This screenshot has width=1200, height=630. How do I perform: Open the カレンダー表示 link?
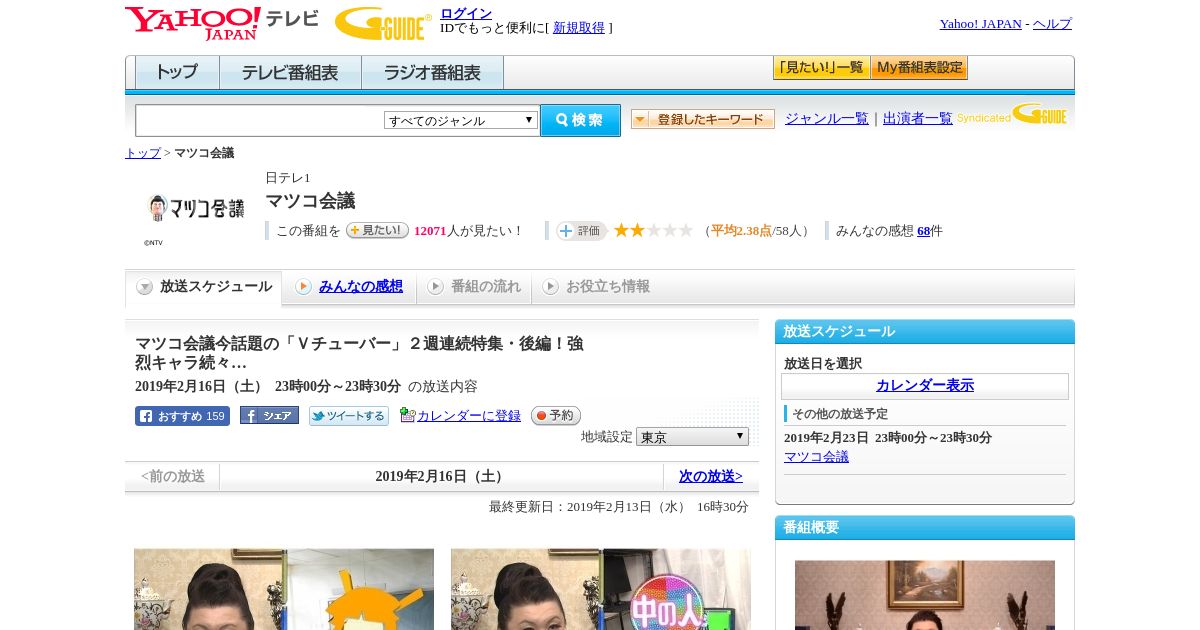click(925, 386)
